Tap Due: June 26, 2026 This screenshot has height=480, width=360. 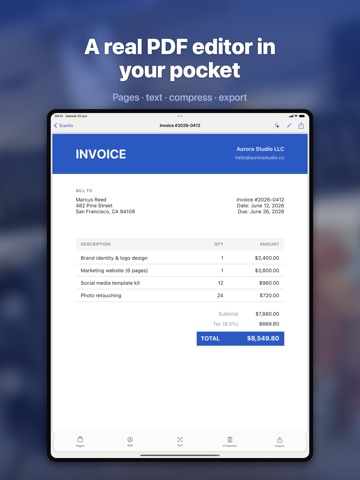(261, 211)
